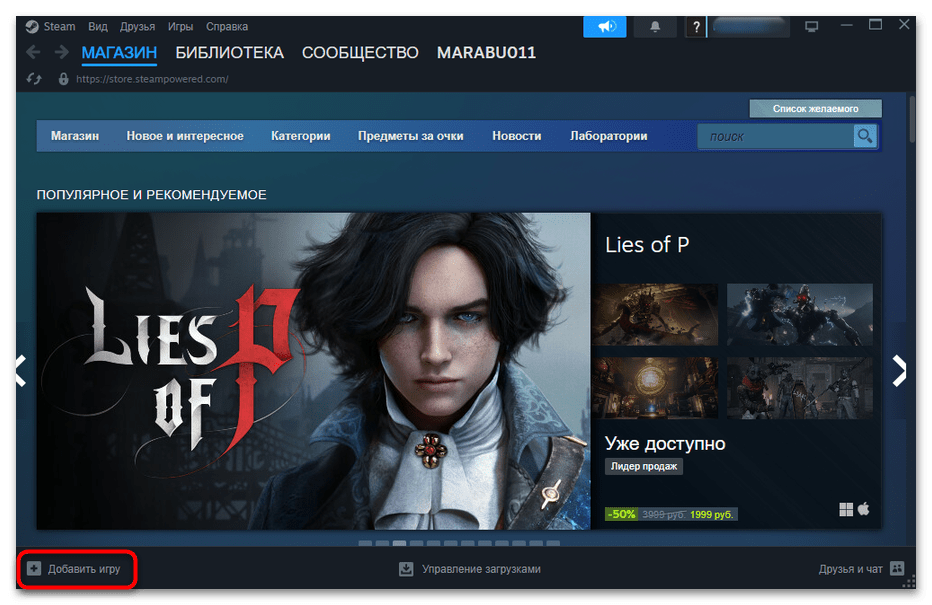Open Steam Help via the question mark icon
The image size is (932, 605).
[x=696, y=27]
